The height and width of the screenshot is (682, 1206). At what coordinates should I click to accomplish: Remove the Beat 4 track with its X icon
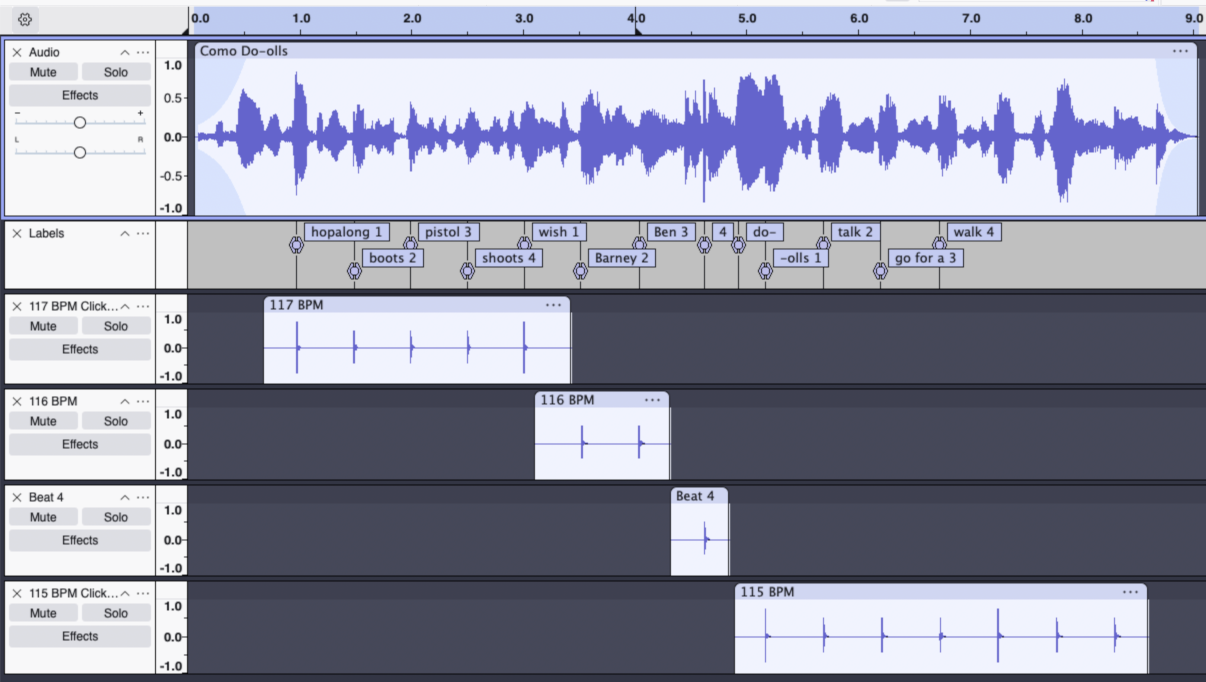point(17,497)
